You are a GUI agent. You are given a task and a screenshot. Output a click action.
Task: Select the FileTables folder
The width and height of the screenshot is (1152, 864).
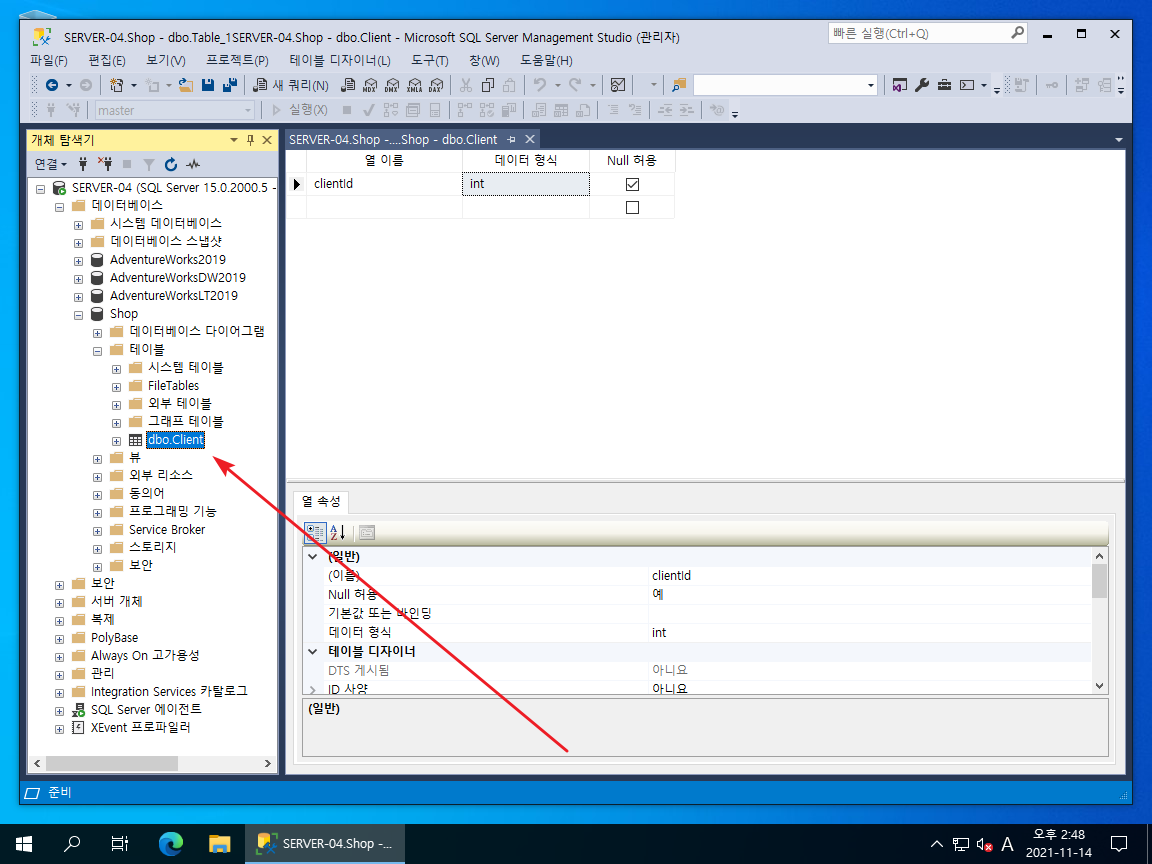(173, 386)
